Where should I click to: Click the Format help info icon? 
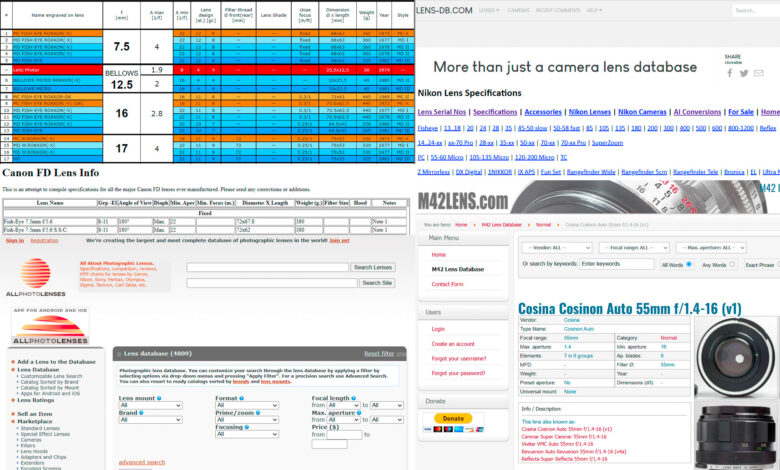pos(241,397)
